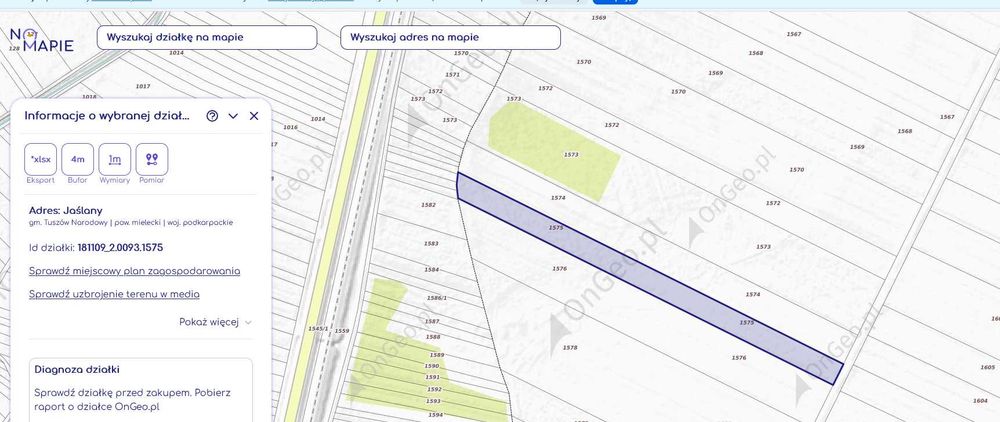The width and height of the screenshot is (1000, 422).
Task: Collapse the parcel info panel chevron
Action: pos(233,116)
